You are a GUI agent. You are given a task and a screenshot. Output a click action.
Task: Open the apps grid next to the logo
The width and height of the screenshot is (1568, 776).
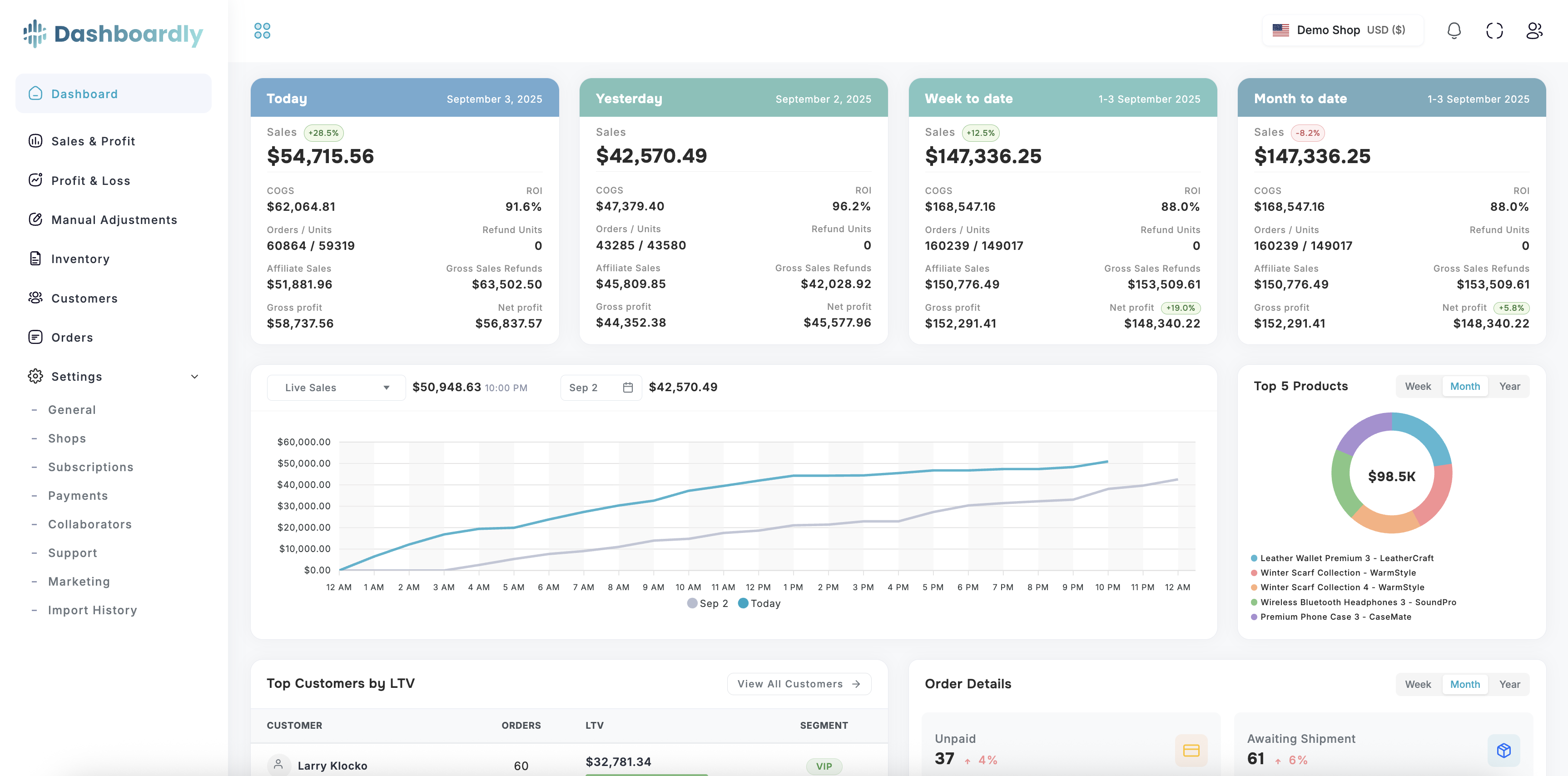click(263, 30)
